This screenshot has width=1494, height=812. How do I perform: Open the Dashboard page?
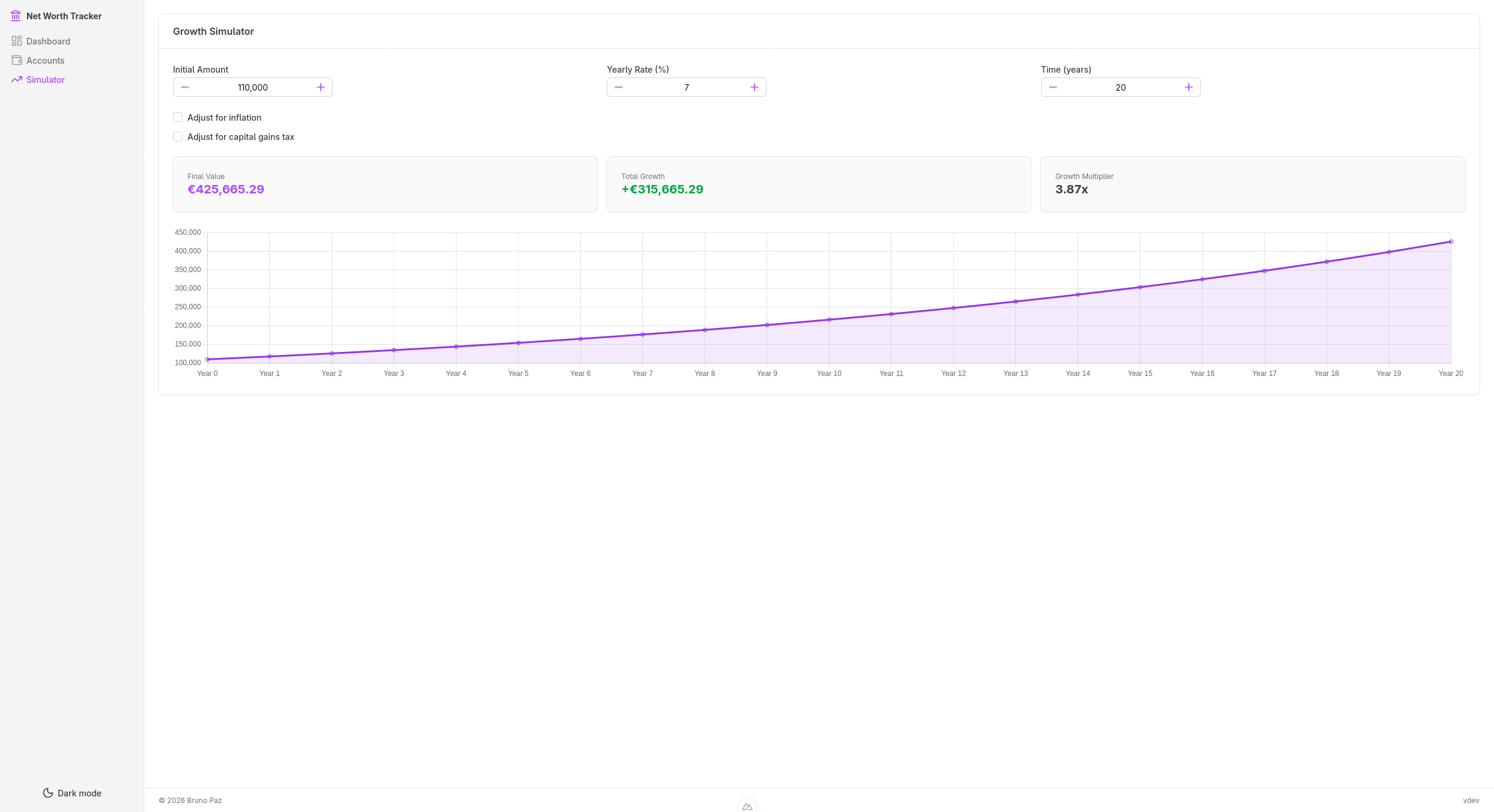(x=48, y=41)
